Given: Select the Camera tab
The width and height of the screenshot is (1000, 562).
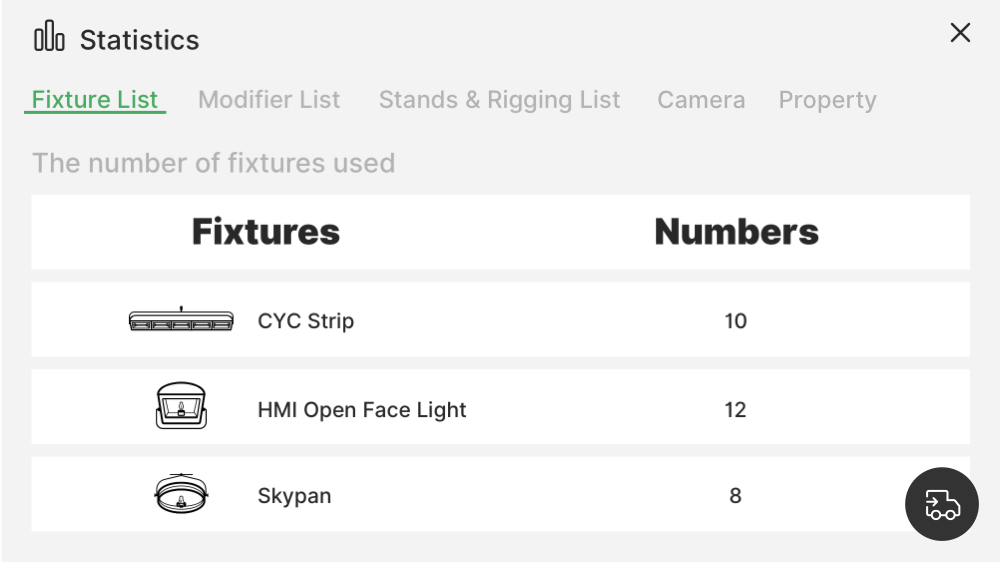Looking at the screenshot, I should tap(701, 100).
